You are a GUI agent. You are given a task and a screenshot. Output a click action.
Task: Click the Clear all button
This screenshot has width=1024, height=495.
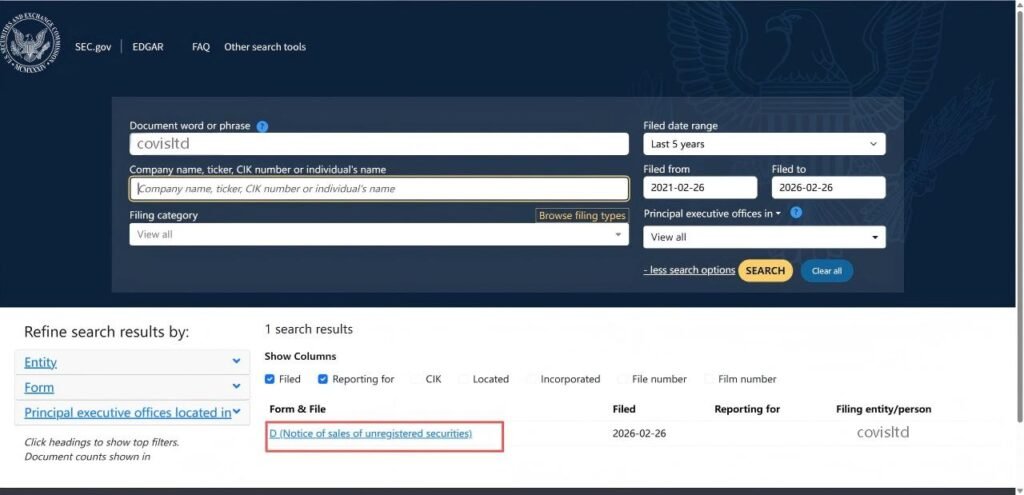pyautogui.click(x=826, y=271)
